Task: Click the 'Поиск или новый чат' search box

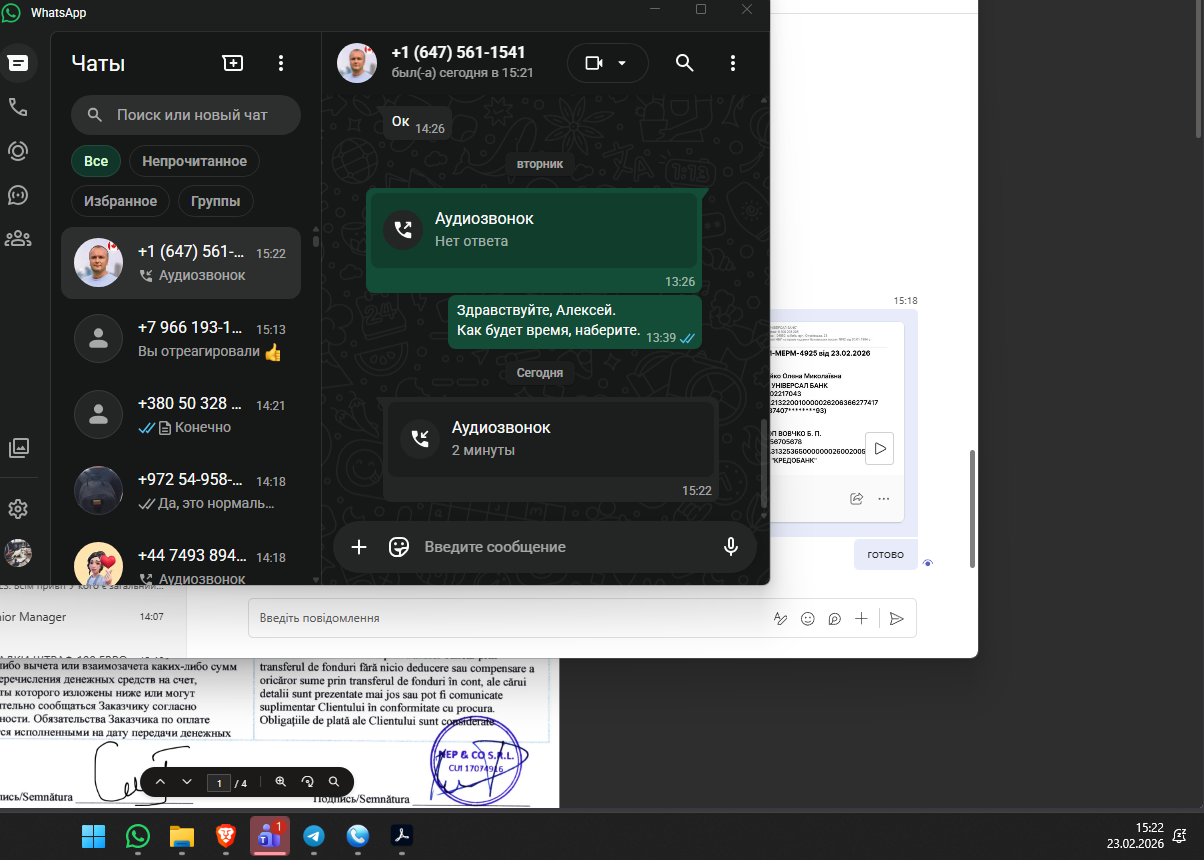Action: [x=186, y=115]
